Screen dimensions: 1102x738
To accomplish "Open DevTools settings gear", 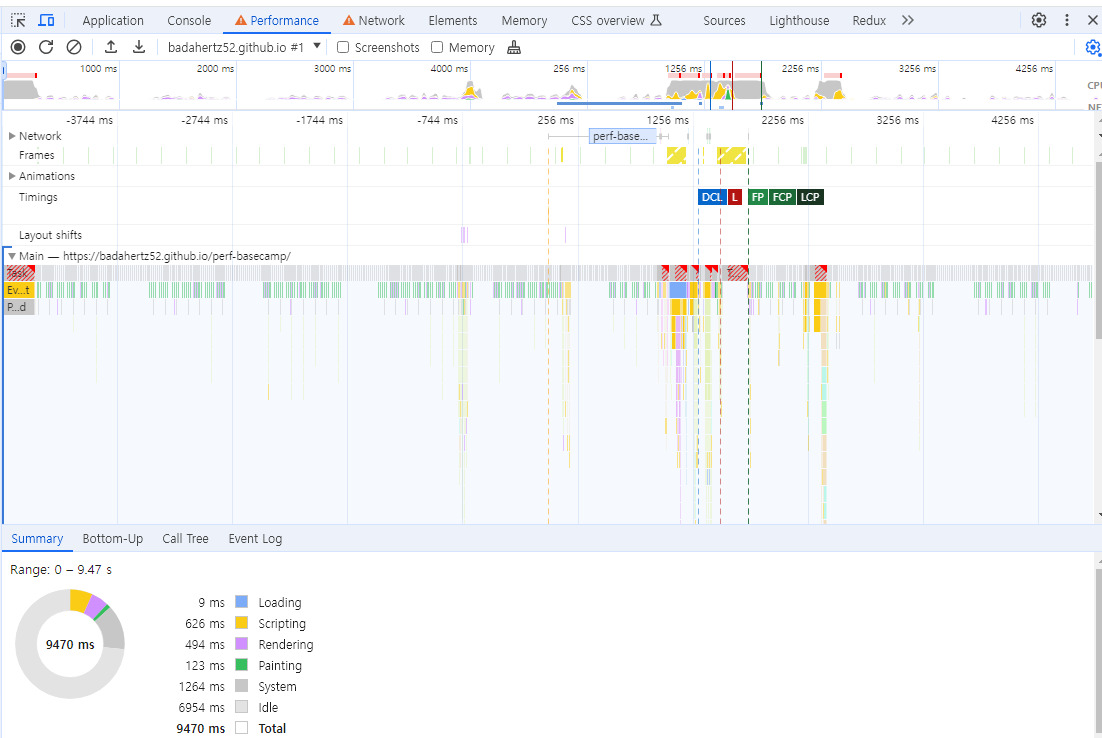I will (1039, 20).
